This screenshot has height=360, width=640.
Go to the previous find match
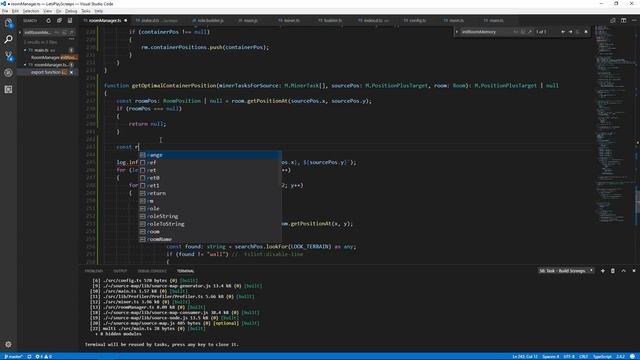pos(563,32)
